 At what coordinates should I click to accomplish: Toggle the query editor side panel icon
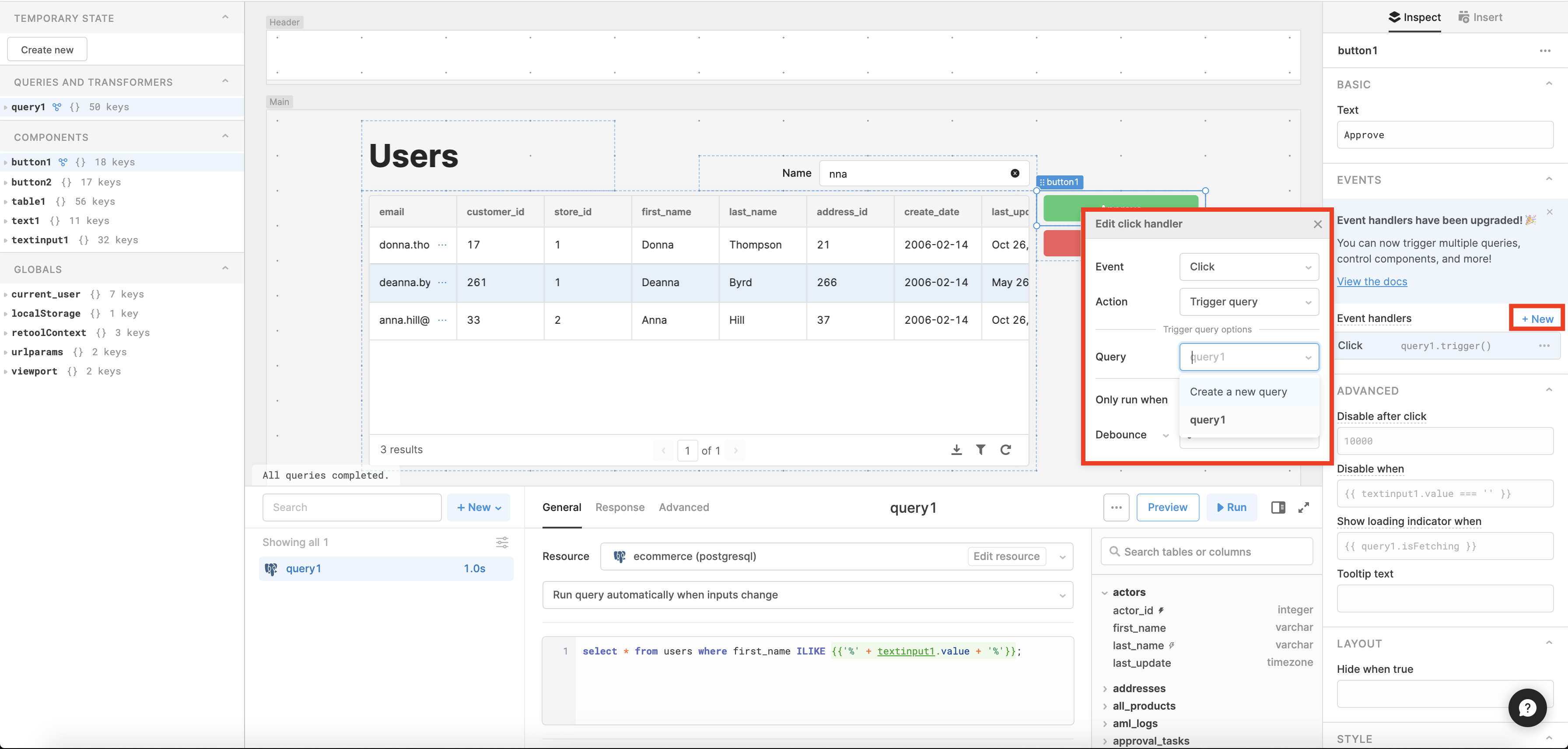click(1277, 507)
